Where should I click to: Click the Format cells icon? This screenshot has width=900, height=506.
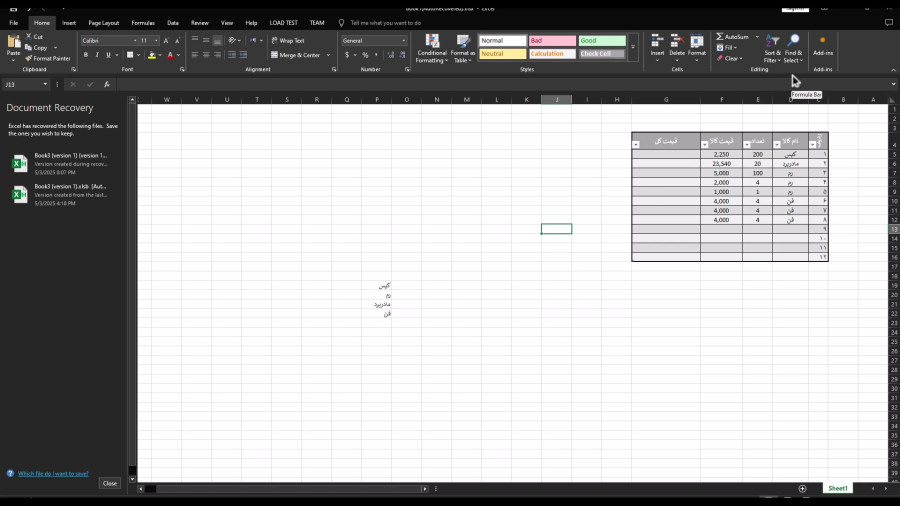tap(697, 41)
